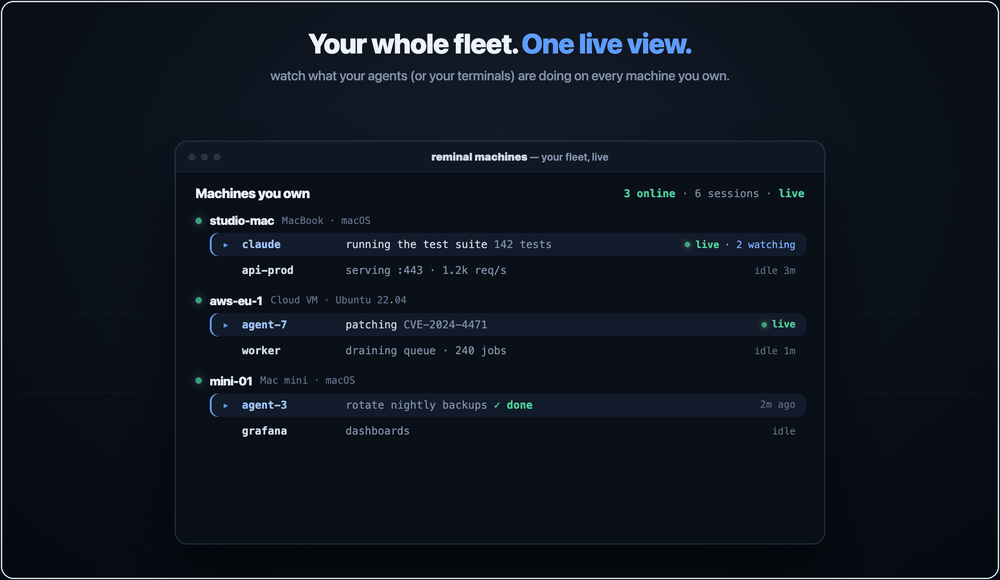The height and width of the screenshot is (580, 1000).
Task: Click the third window traffic-light dot
Action: pyautogui.click(x=217, y=157)
